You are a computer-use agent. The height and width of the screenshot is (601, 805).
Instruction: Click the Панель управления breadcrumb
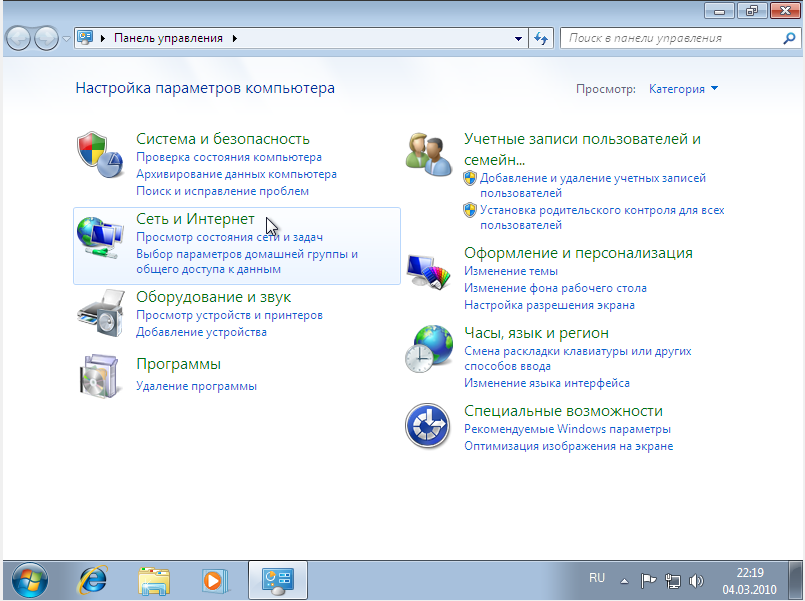pyautogui.click(x=168, y=38)
